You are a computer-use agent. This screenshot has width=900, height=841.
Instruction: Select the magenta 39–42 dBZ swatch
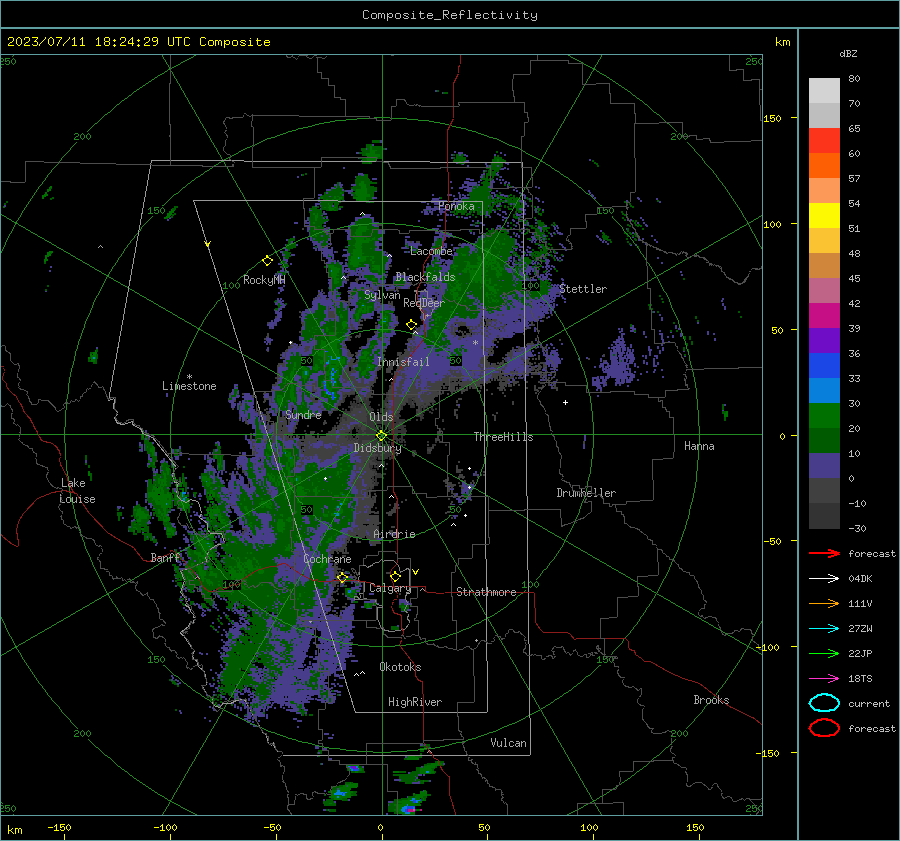point(824,316)
